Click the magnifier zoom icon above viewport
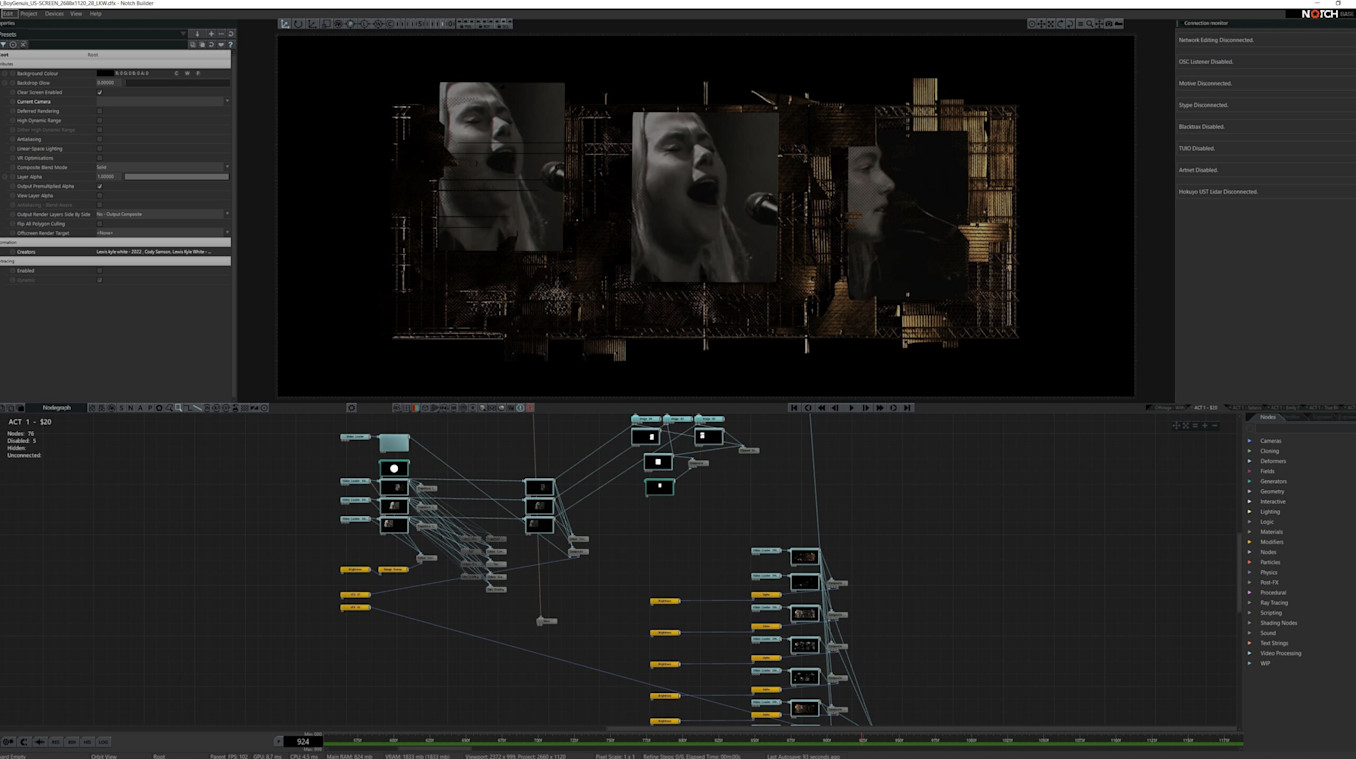1356x759 pixels. pos(1090,24)
